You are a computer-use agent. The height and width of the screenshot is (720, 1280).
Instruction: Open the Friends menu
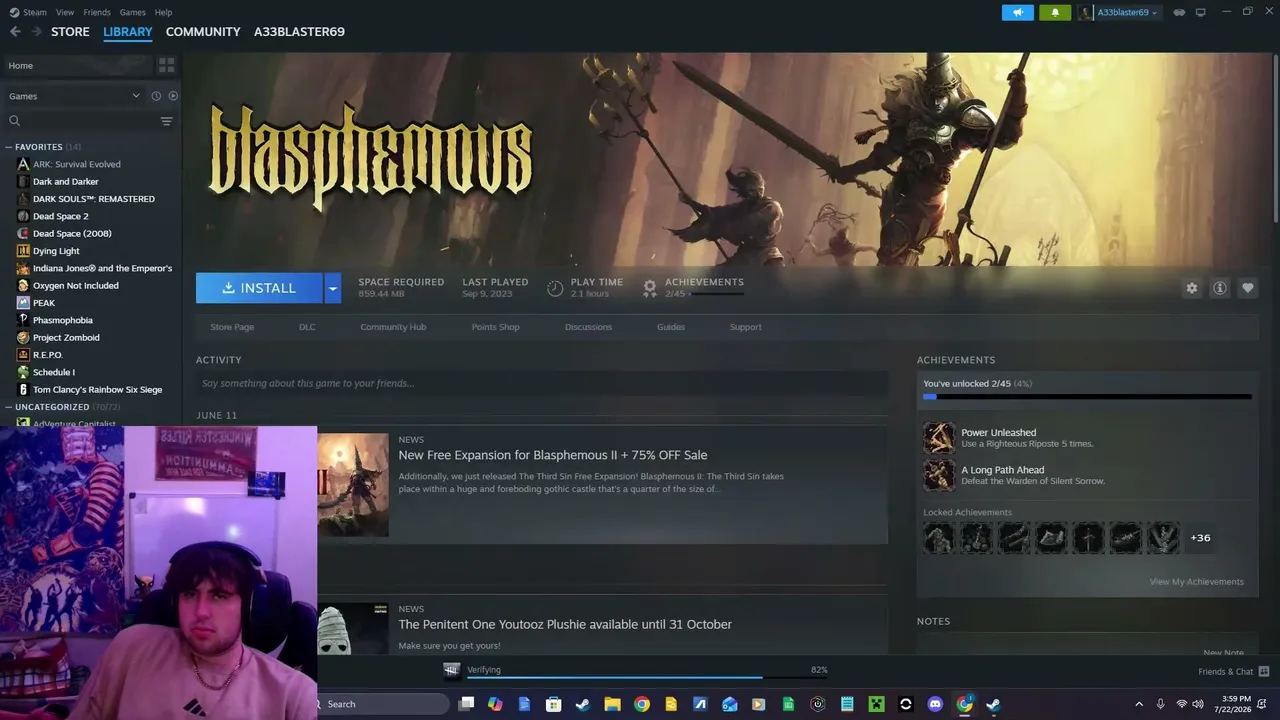[97, 12]
